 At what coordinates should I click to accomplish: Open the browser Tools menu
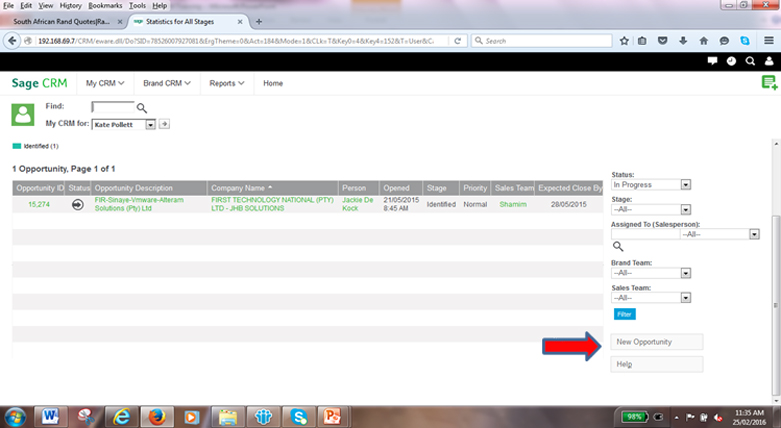click(137, 5)
